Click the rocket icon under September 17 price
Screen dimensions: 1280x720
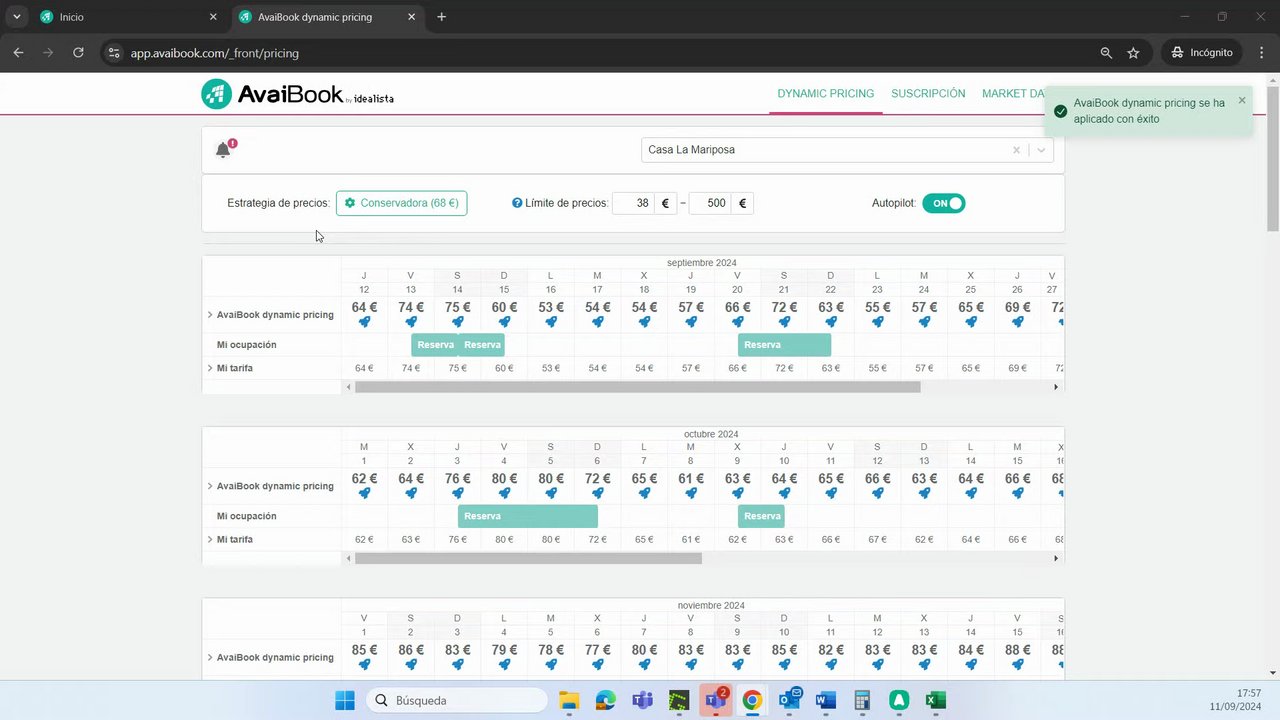pos(597,322)
